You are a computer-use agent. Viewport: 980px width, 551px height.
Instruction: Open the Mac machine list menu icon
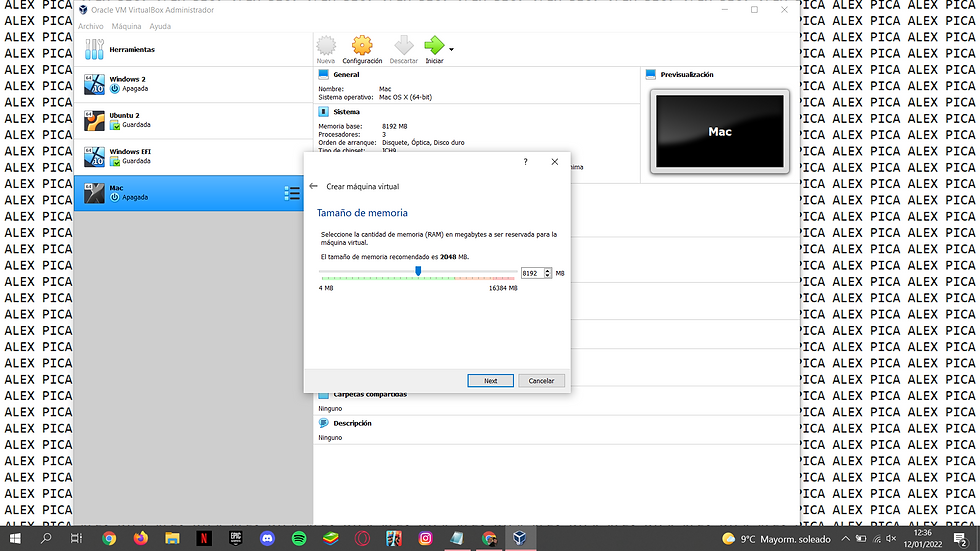[292, 193]
